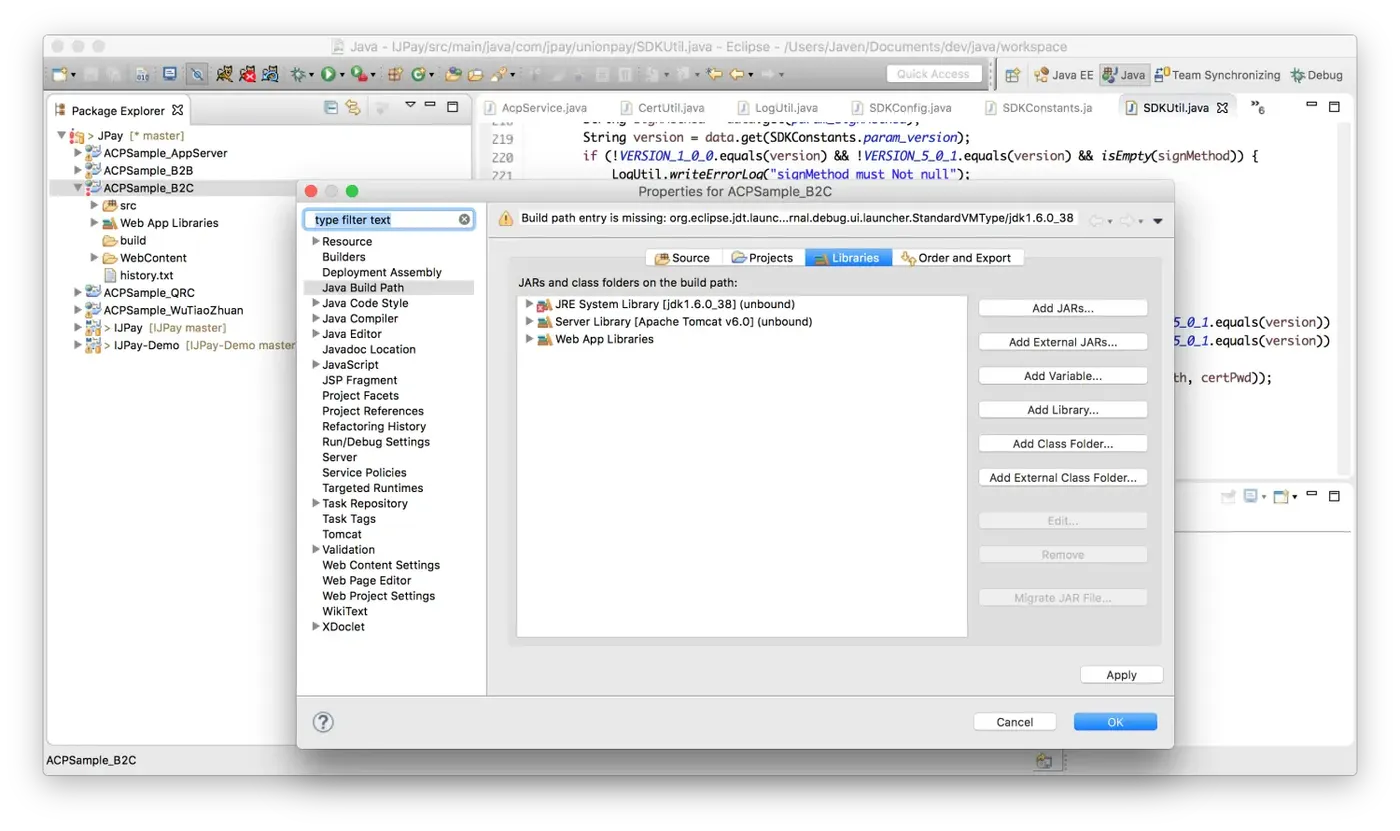This screenshot has height=831, width=1400.
Task: Confirm the Properties dialog with OK
Action: pyautogui.click(x=1115, y=722)
